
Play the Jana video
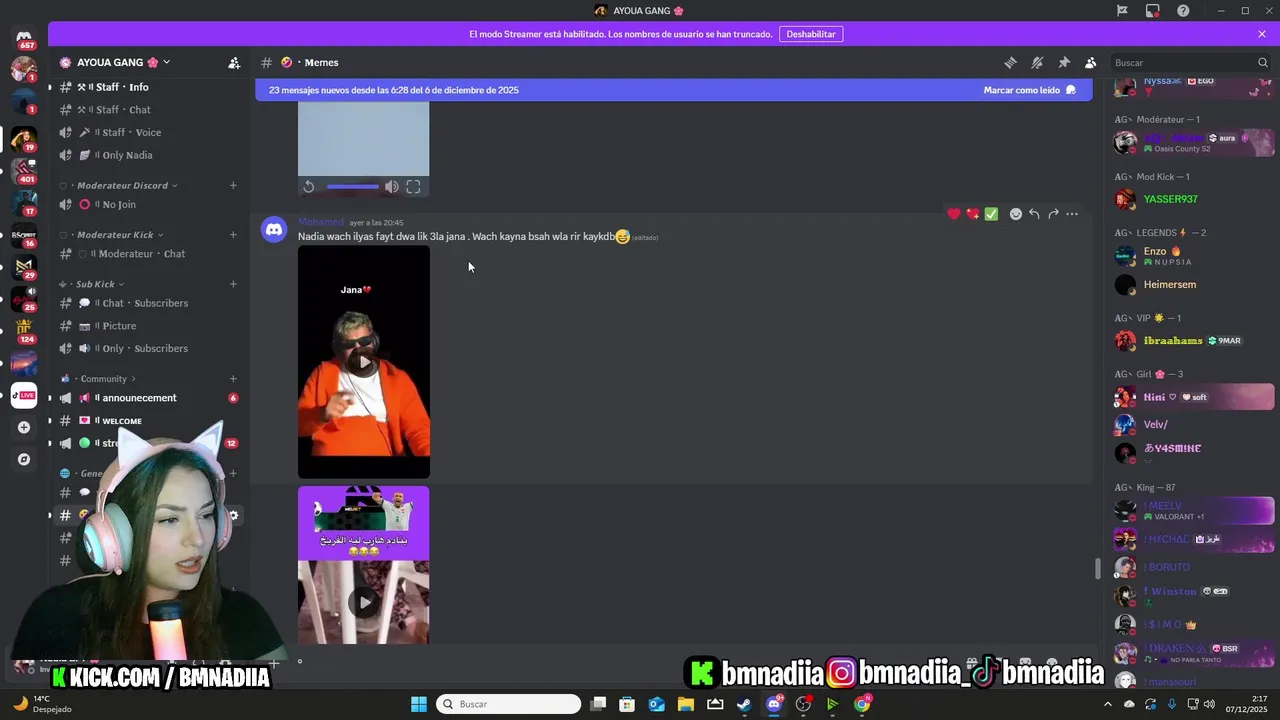pos(364,362)
